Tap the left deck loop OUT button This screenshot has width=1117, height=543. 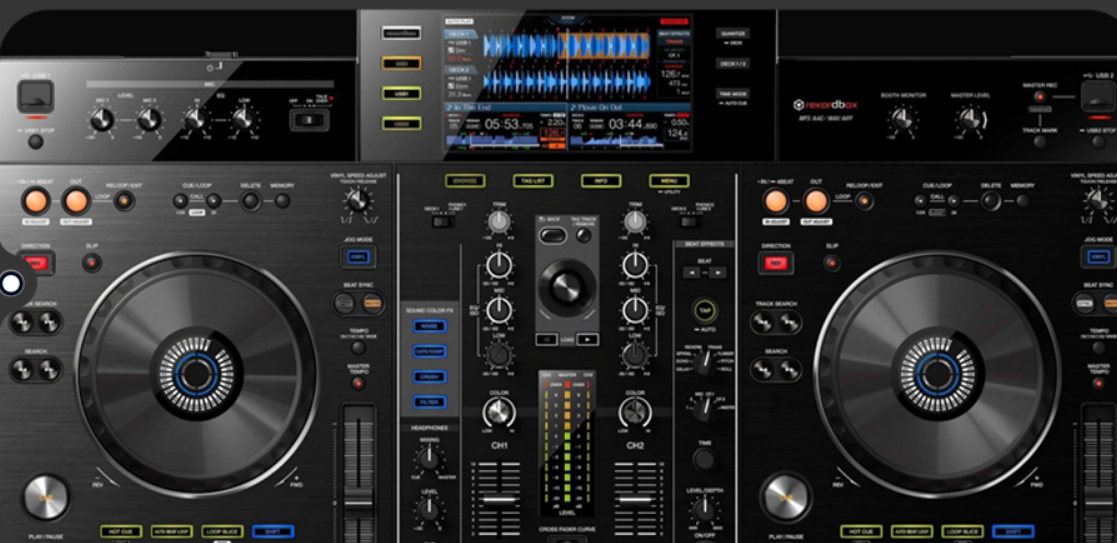[76, 202]
